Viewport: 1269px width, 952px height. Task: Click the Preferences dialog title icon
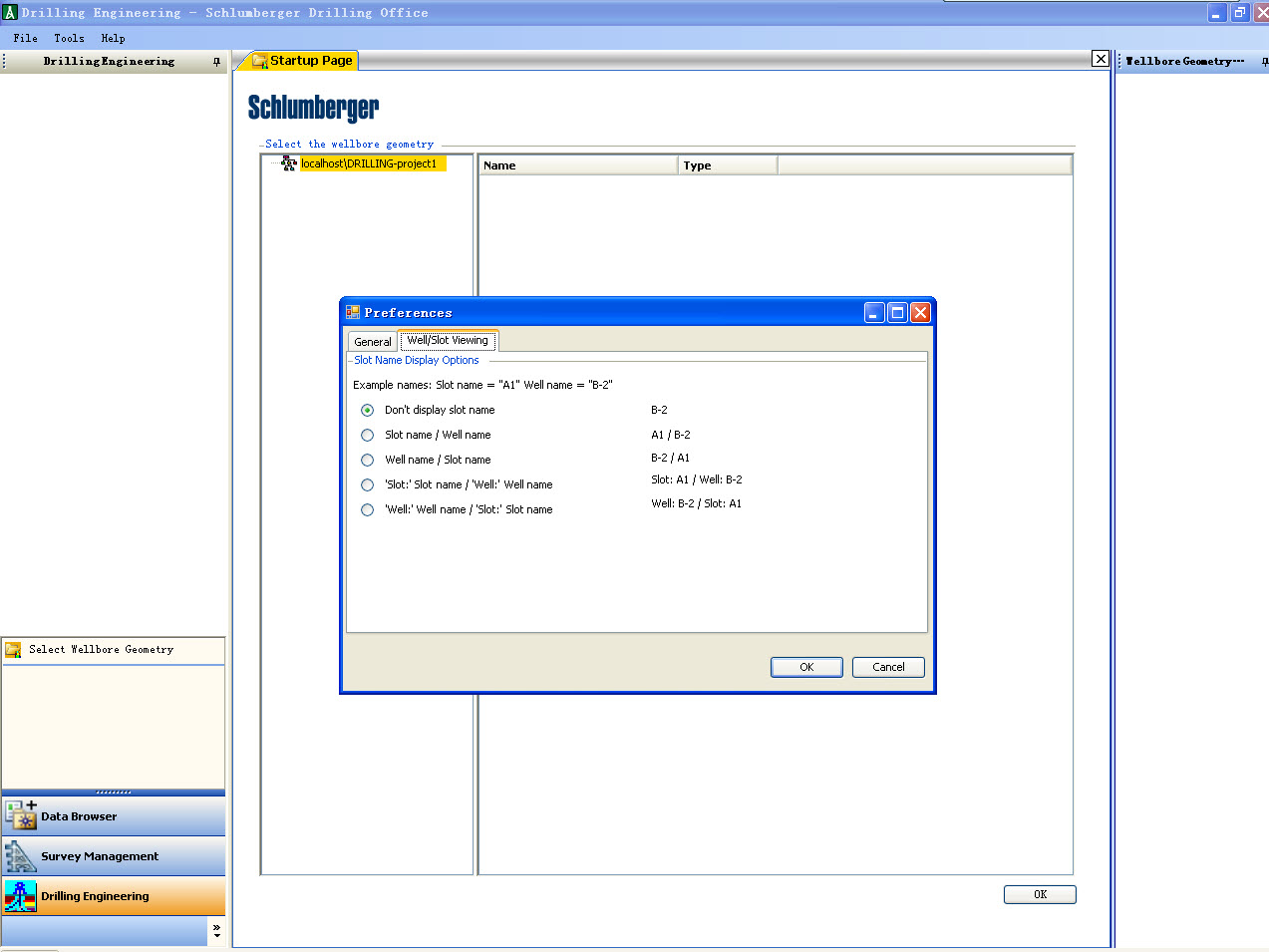point(353,312)
